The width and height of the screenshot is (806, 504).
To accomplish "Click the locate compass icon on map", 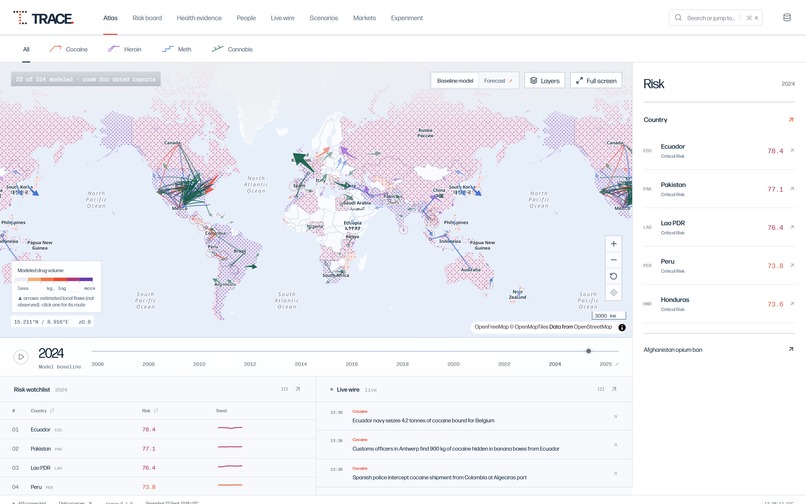I will coord(613,293).
